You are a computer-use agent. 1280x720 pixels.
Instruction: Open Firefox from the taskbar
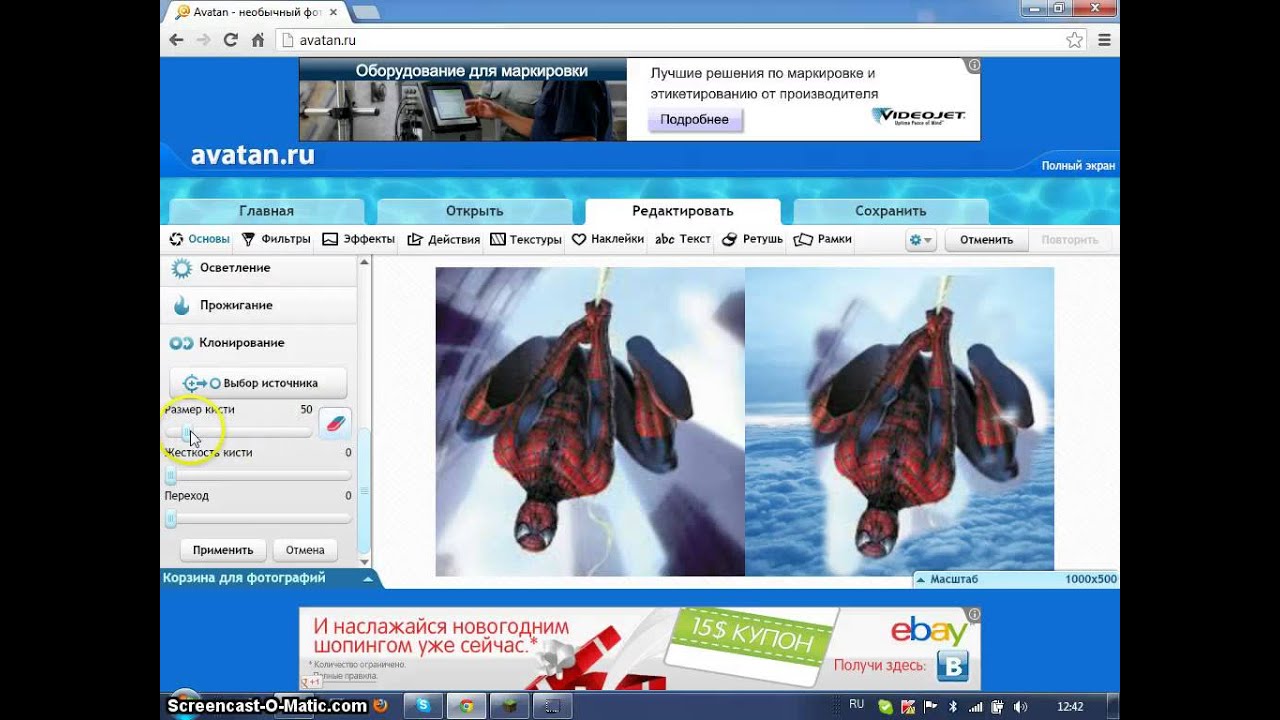381,706
